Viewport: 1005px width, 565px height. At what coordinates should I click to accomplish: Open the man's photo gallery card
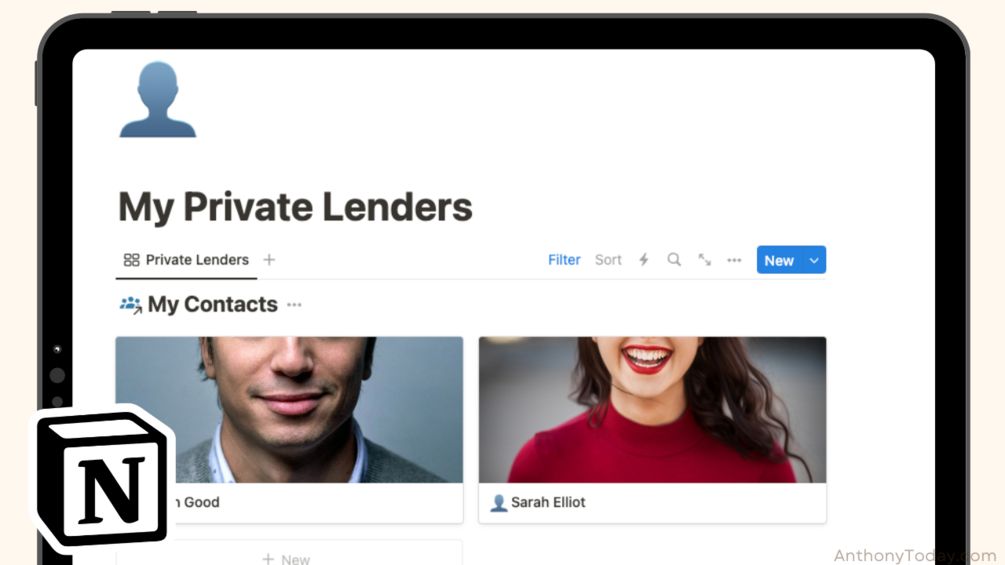pyautogui.click(x=289, y=410)
